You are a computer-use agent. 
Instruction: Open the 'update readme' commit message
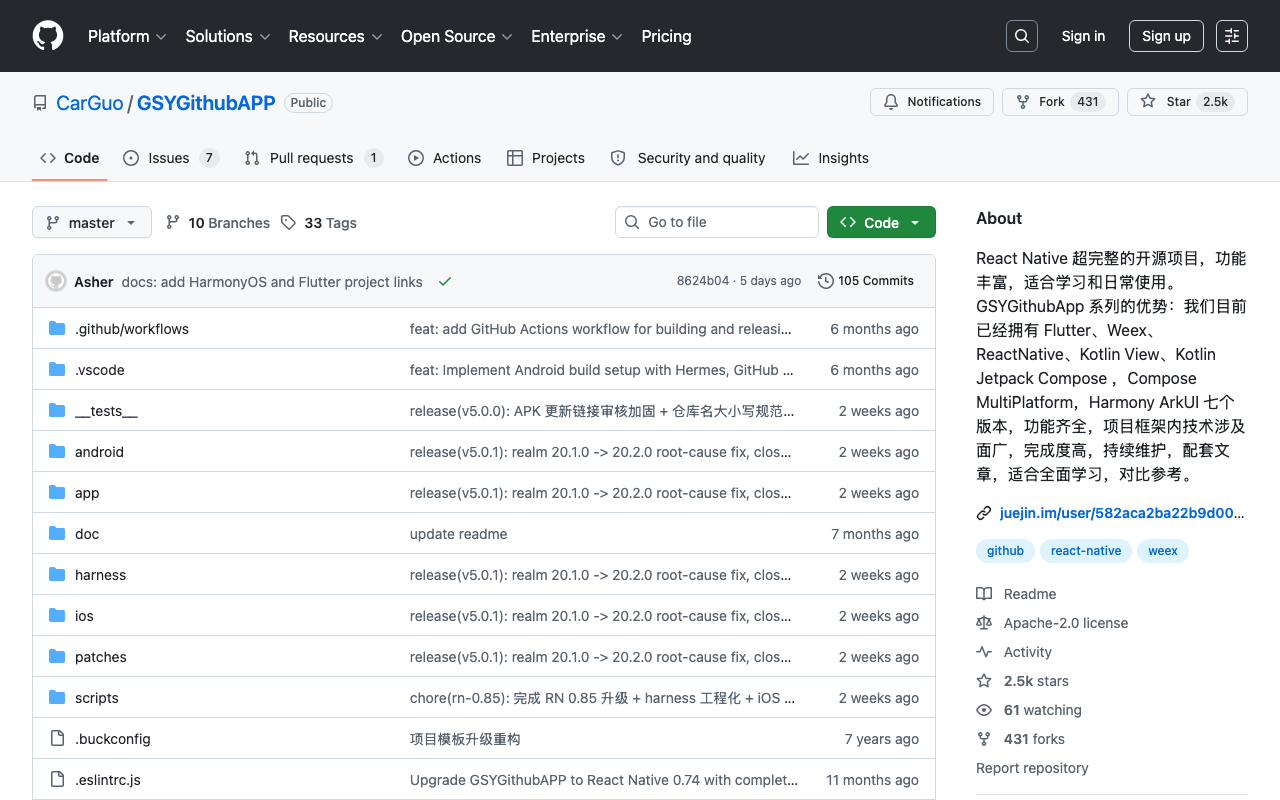[458, 534]
